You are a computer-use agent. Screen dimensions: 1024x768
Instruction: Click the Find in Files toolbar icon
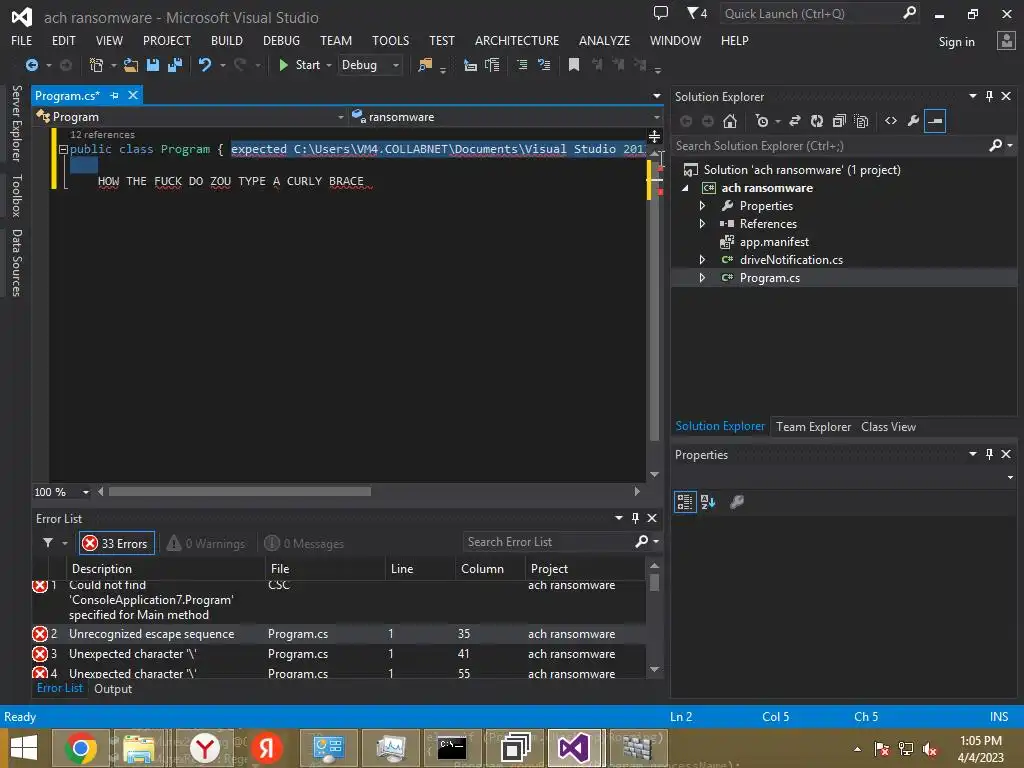tap(425, 65)
